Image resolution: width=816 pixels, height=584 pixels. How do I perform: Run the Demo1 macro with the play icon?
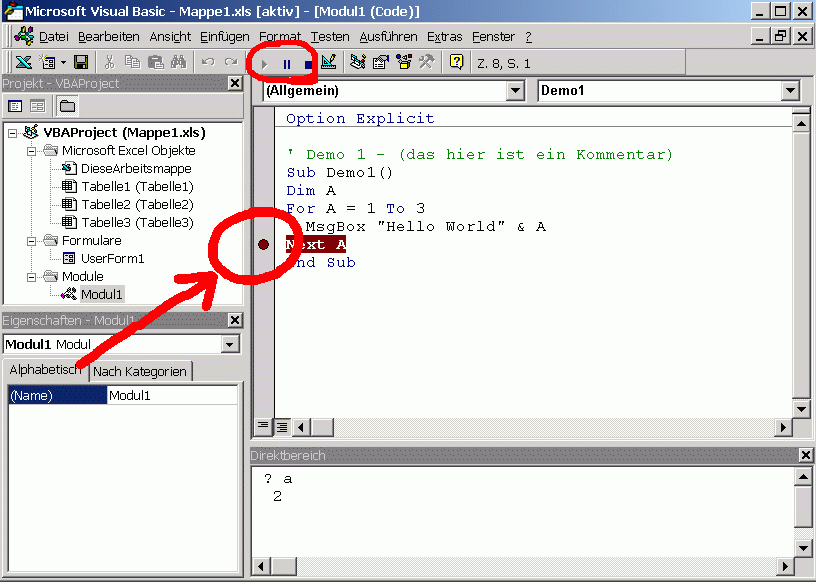tap(264, 62)
